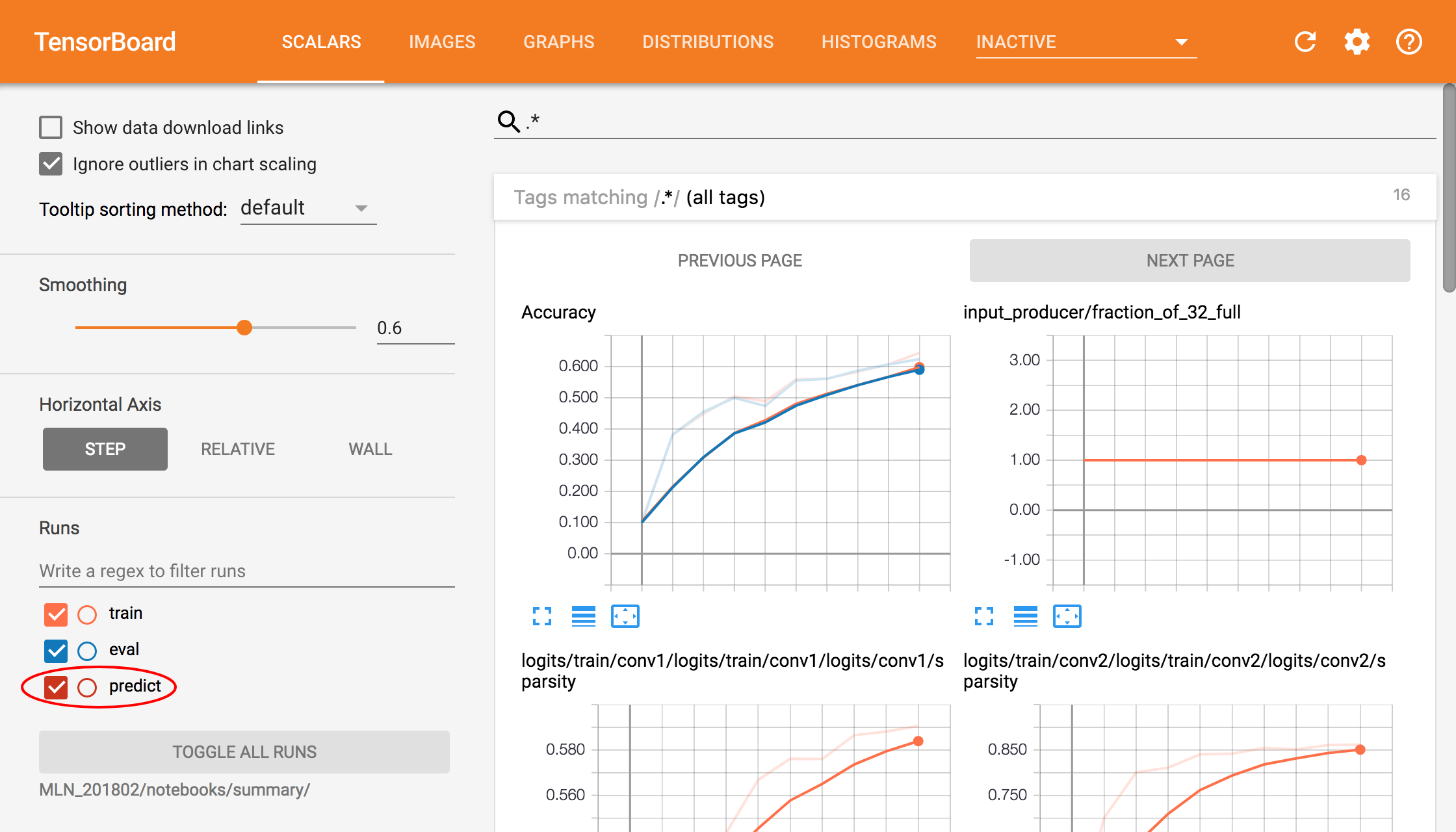This screenshot has height=832, width=1456.
Task: Switch to the HISTOGRAMS tab
Action: [x=878, y=42]
